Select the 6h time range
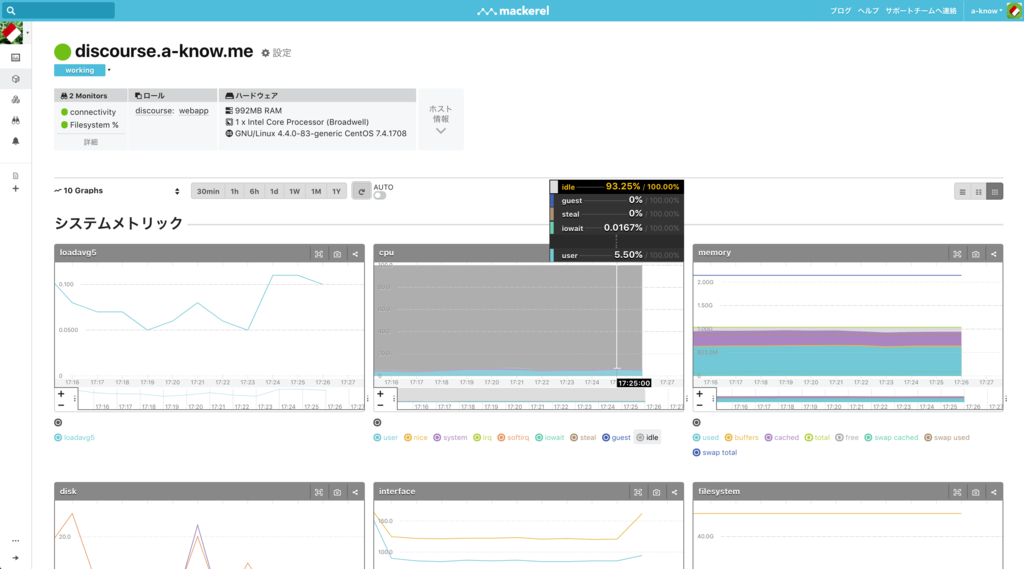1024x569 pixels. click(x=254, y=191)
